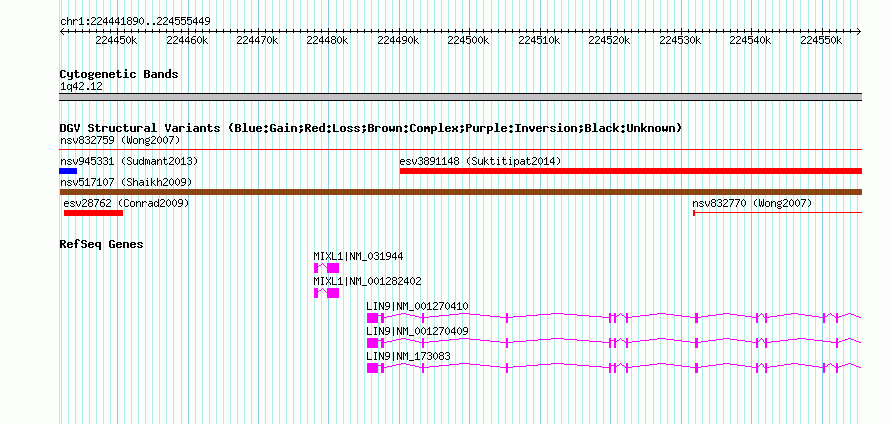Click the 224530k ruler position
The width and height of the screenshot is (890, 424).
(680, 40)
